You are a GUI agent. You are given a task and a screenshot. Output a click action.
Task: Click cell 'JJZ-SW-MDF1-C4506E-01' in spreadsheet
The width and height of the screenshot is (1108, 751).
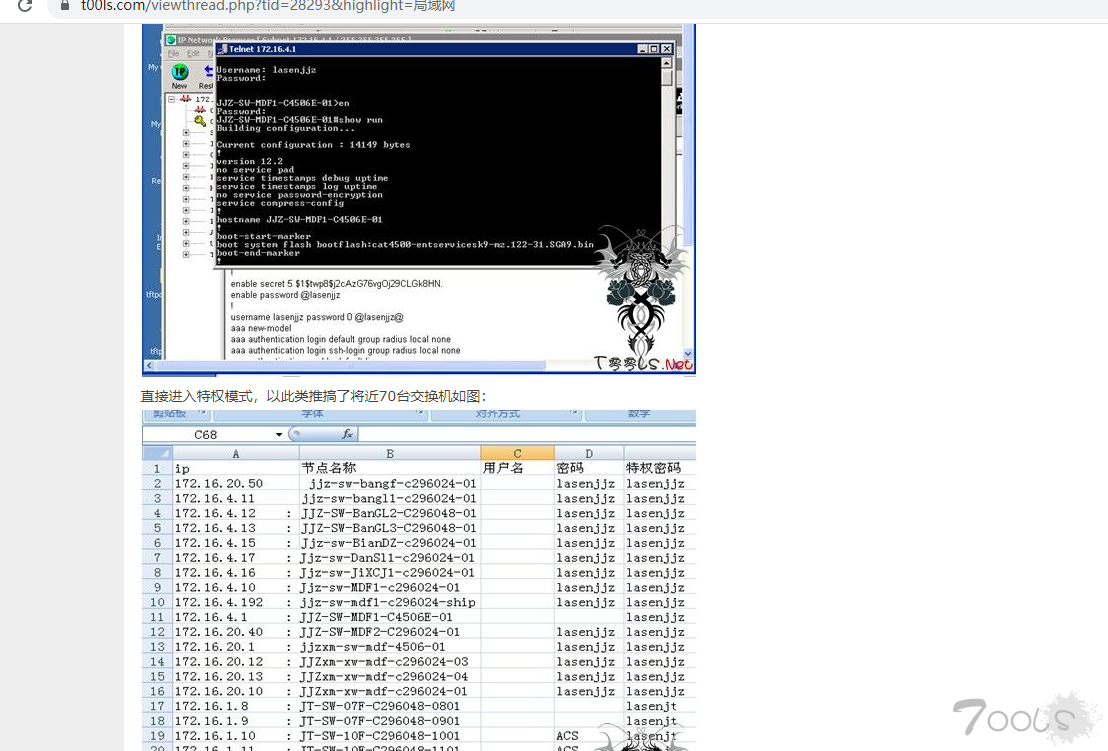point(390,617)
